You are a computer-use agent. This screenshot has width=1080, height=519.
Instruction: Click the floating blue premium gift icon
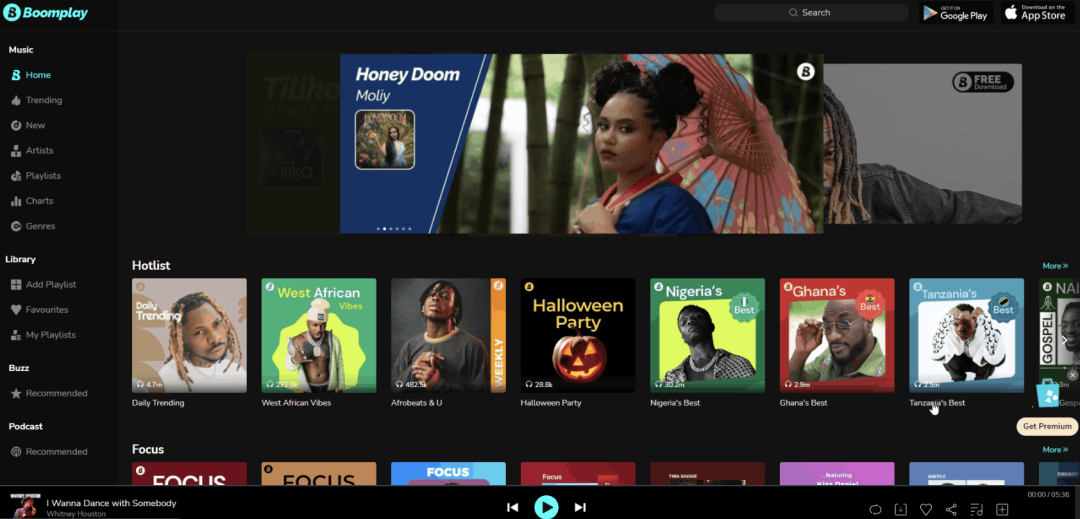(1048, 396)
